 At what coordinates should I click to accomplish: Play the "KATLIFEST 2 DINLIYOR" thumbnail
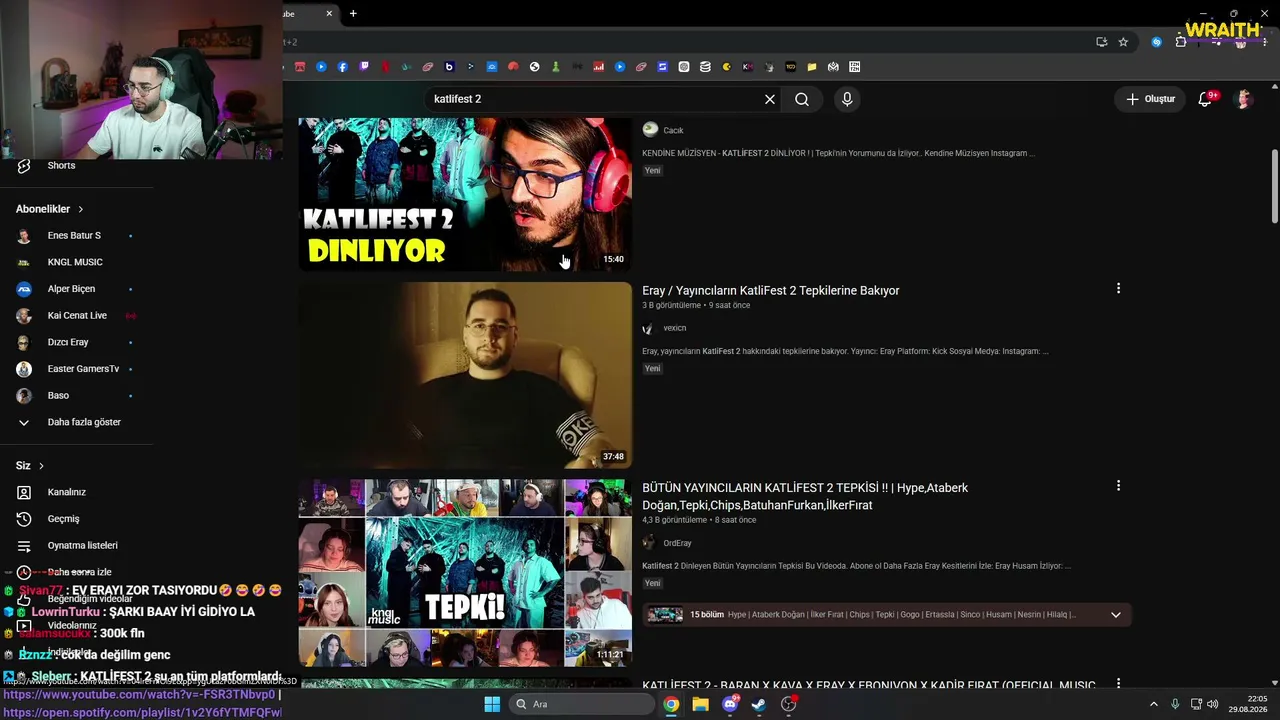(x=465, y=194)
